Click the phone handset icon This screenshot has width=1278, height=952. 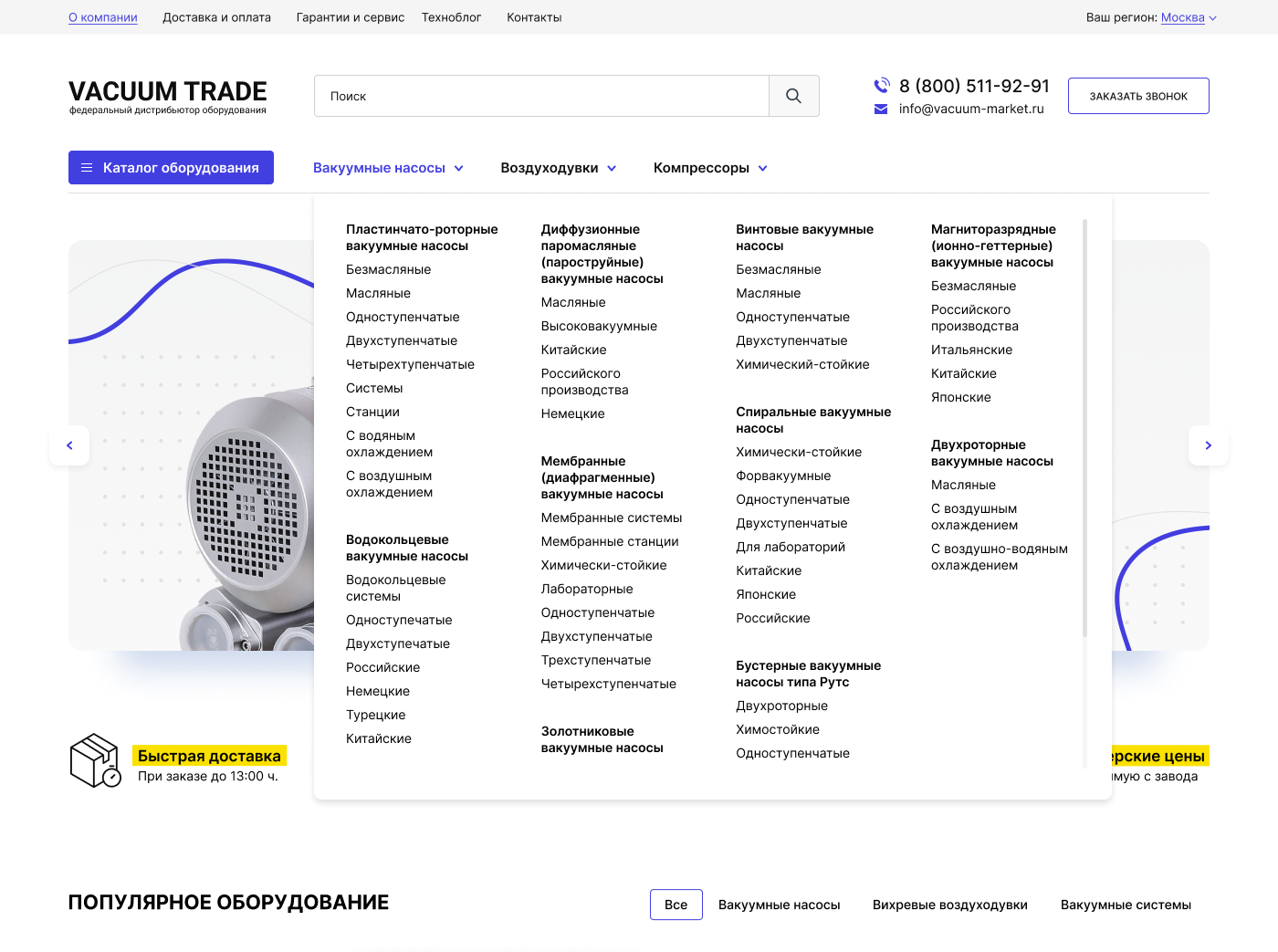coord(882,86)
